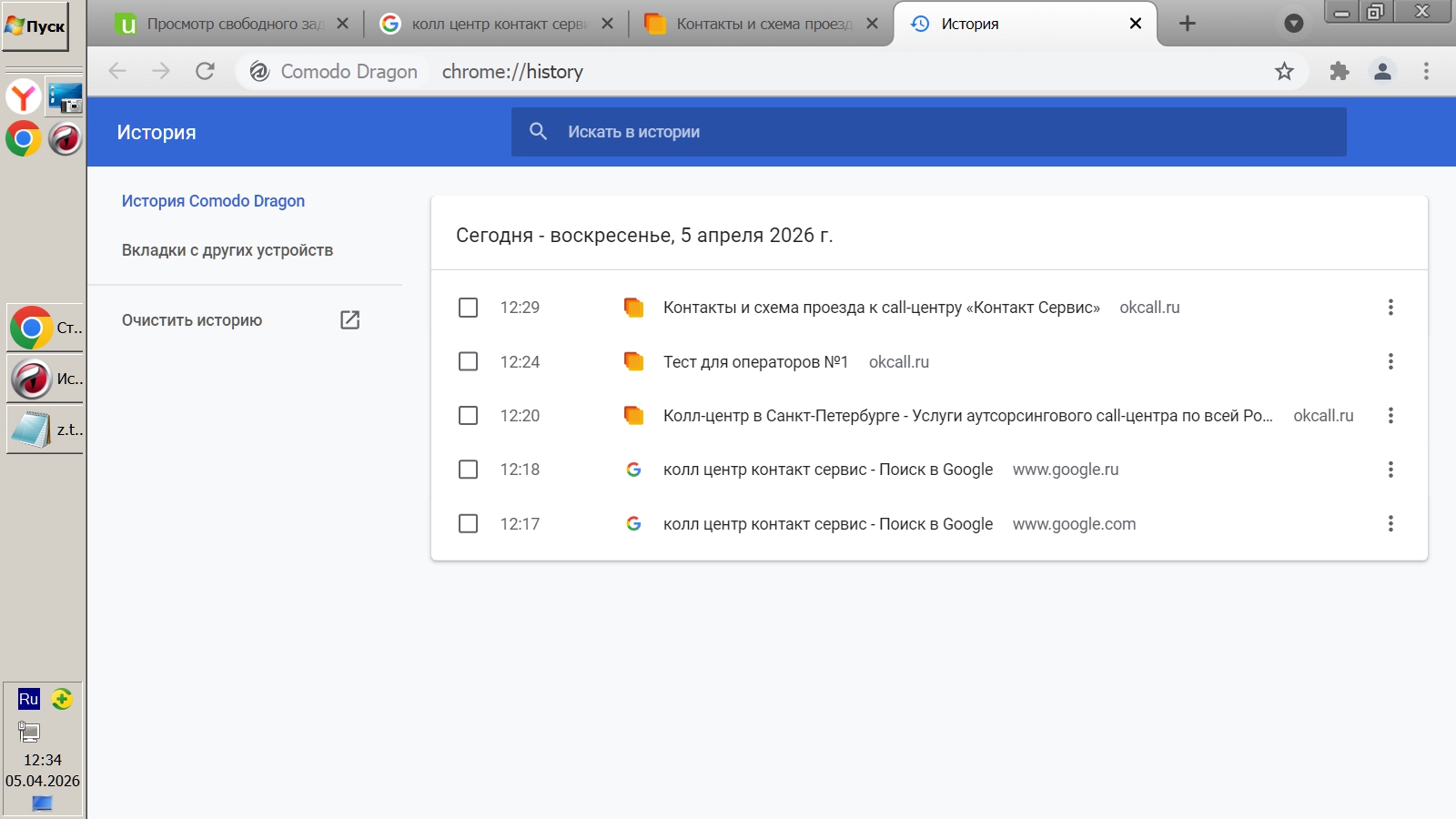
Task: Check the box for the 12:29 history entry
Action: tap(468, 308)
